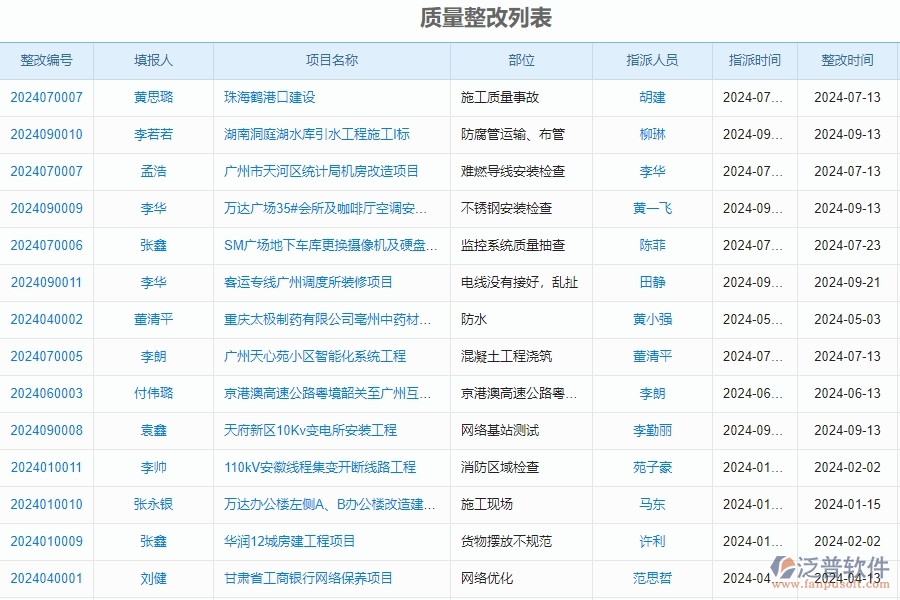
Task: Open rectification record 2024090010
Action: click(46, 134)
